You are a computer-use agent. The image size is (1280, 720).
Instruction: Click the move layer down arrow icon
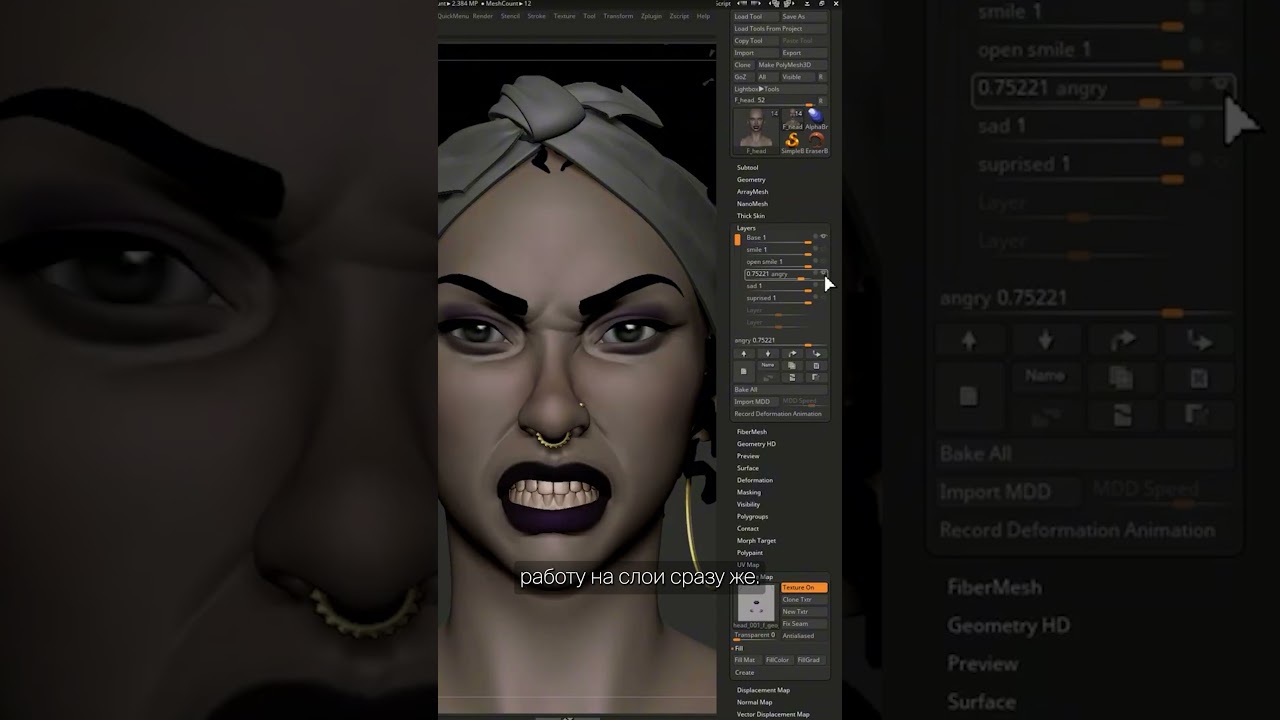pyautogui.click(x=768, y=354)
